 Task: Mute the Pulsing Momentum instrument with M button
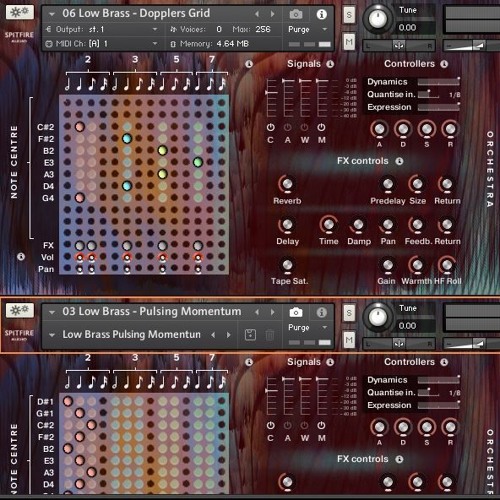[x=349, y=340]
